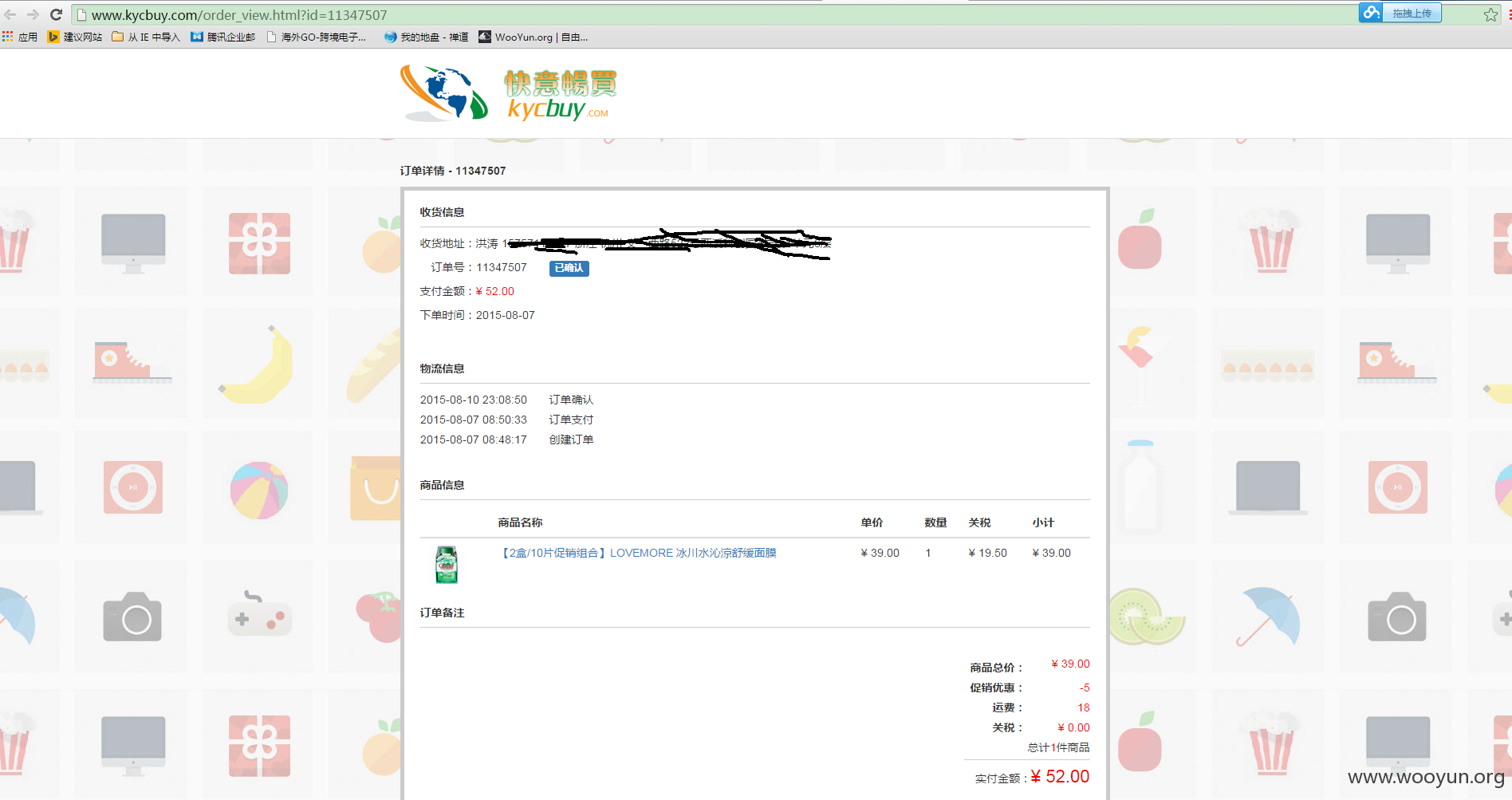Select the order number 11347507 text

(x=502, y=267)
